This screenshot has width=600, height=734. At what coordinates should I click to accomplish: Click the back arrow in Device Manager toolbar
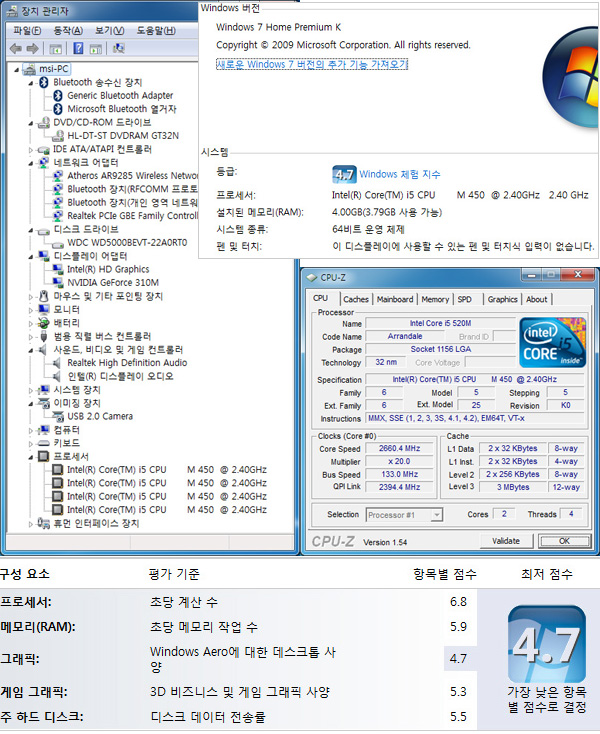point(16,48)
